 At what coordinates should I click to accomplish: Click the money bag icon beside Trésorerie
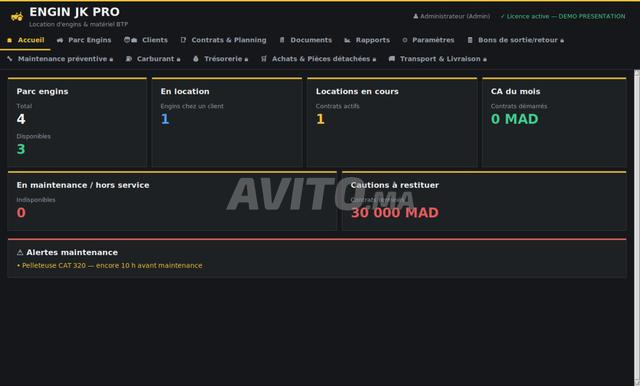[x=196, y=59]
